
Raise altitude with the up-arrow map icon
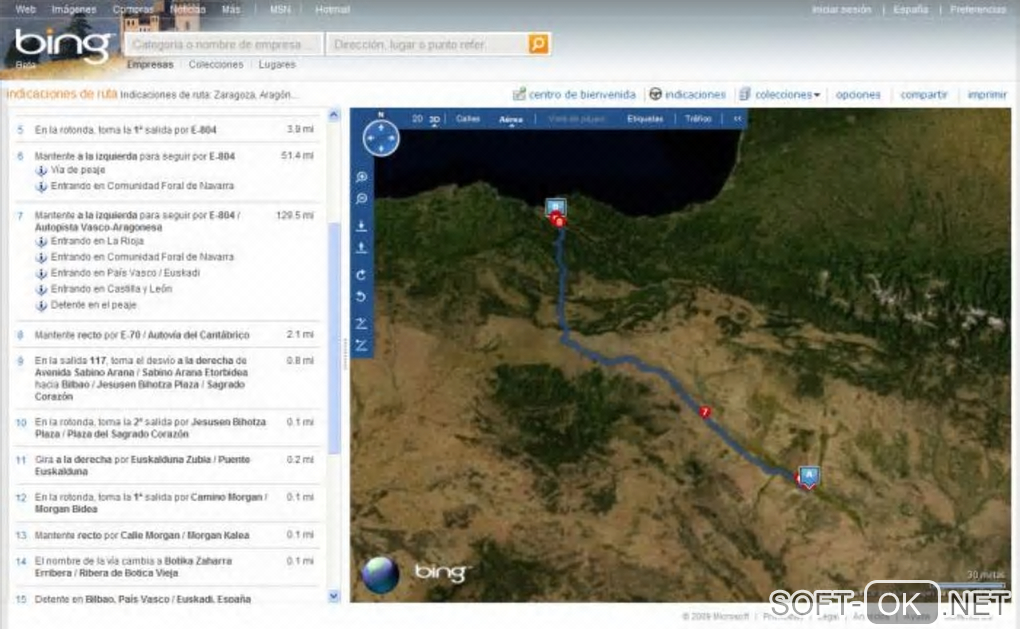(362, 248)
